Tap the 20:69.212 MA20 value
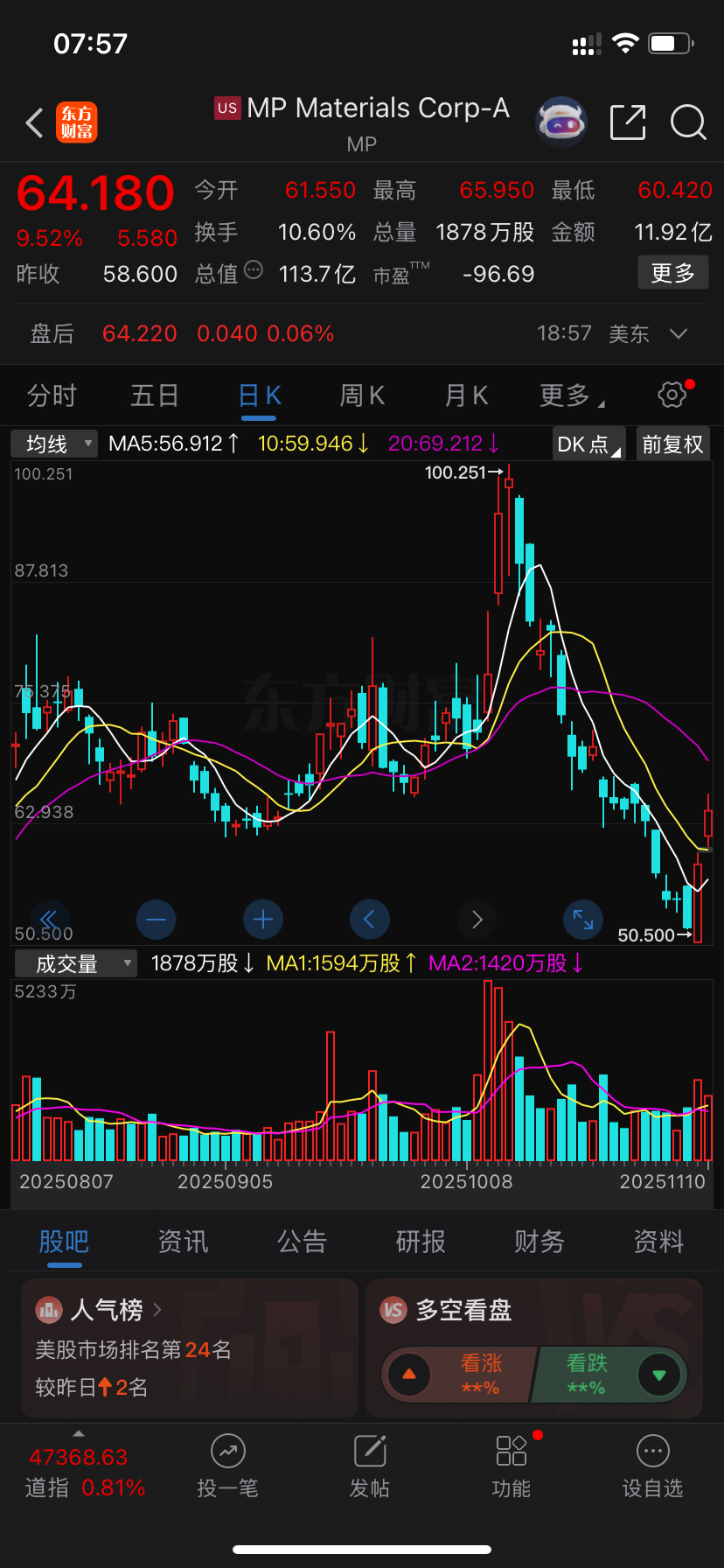 [x=443, y=444]
